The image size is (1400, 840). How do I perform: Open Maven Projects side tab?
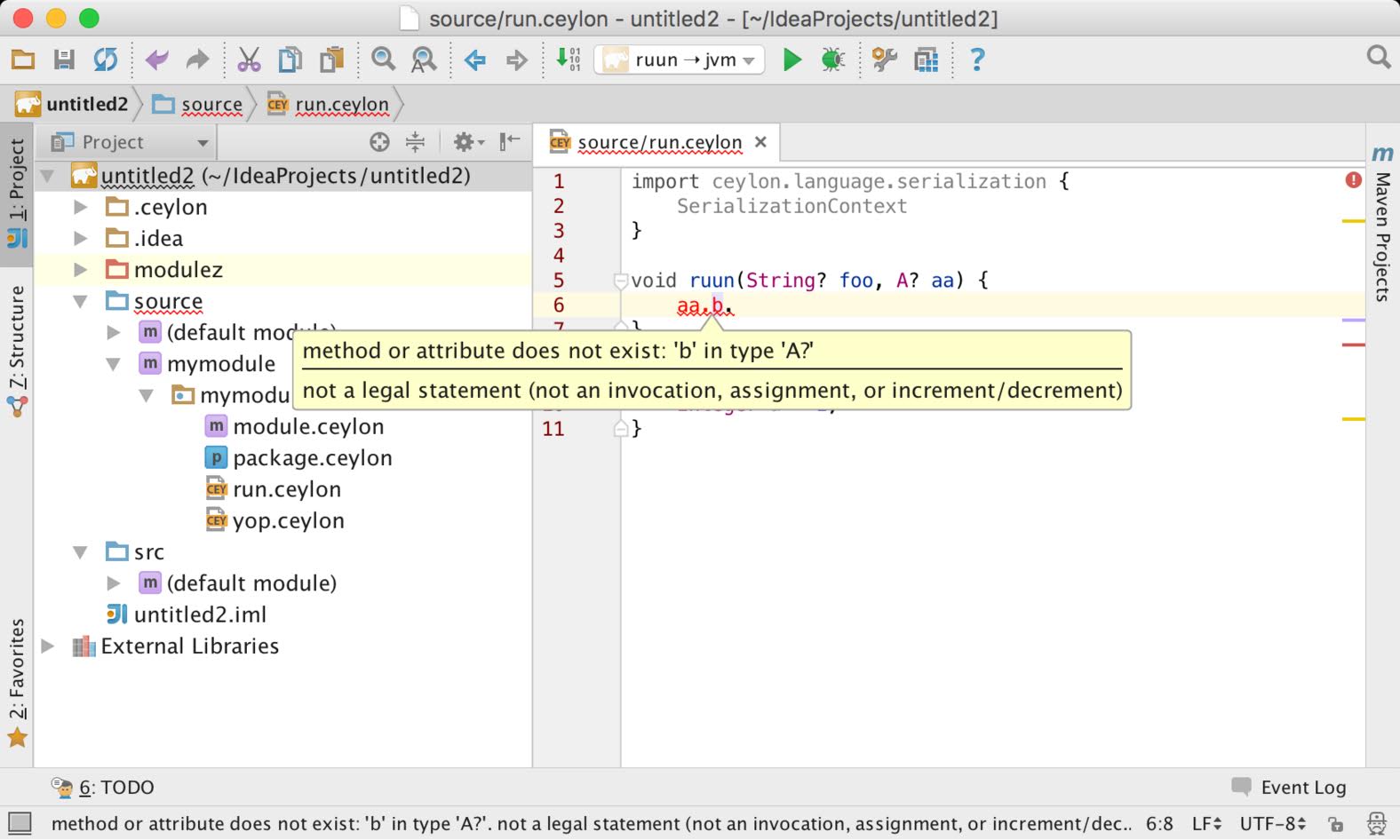1382,224
